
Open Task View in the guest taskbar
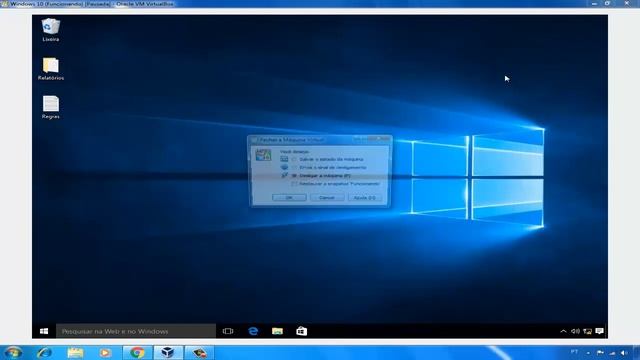point(228,331)
